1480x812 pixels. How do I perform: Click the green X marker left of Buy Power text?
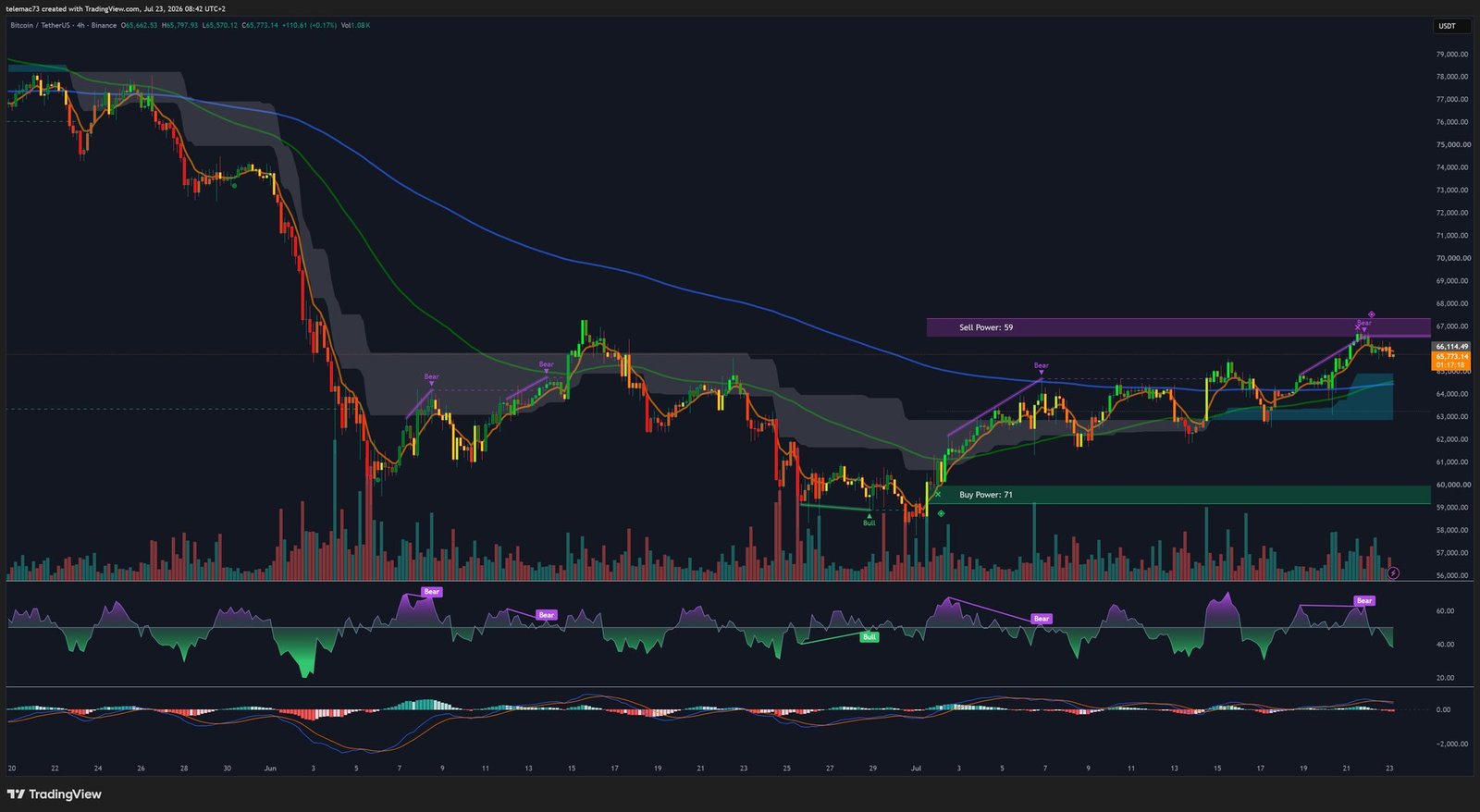pos(938,494)
